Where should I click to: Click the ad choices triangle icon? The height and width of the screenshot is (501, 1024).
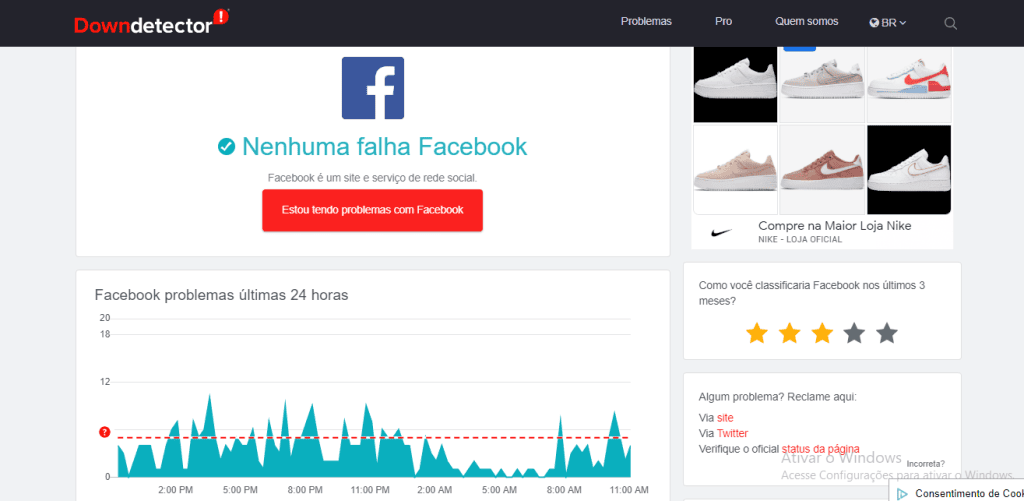point(902,494)
